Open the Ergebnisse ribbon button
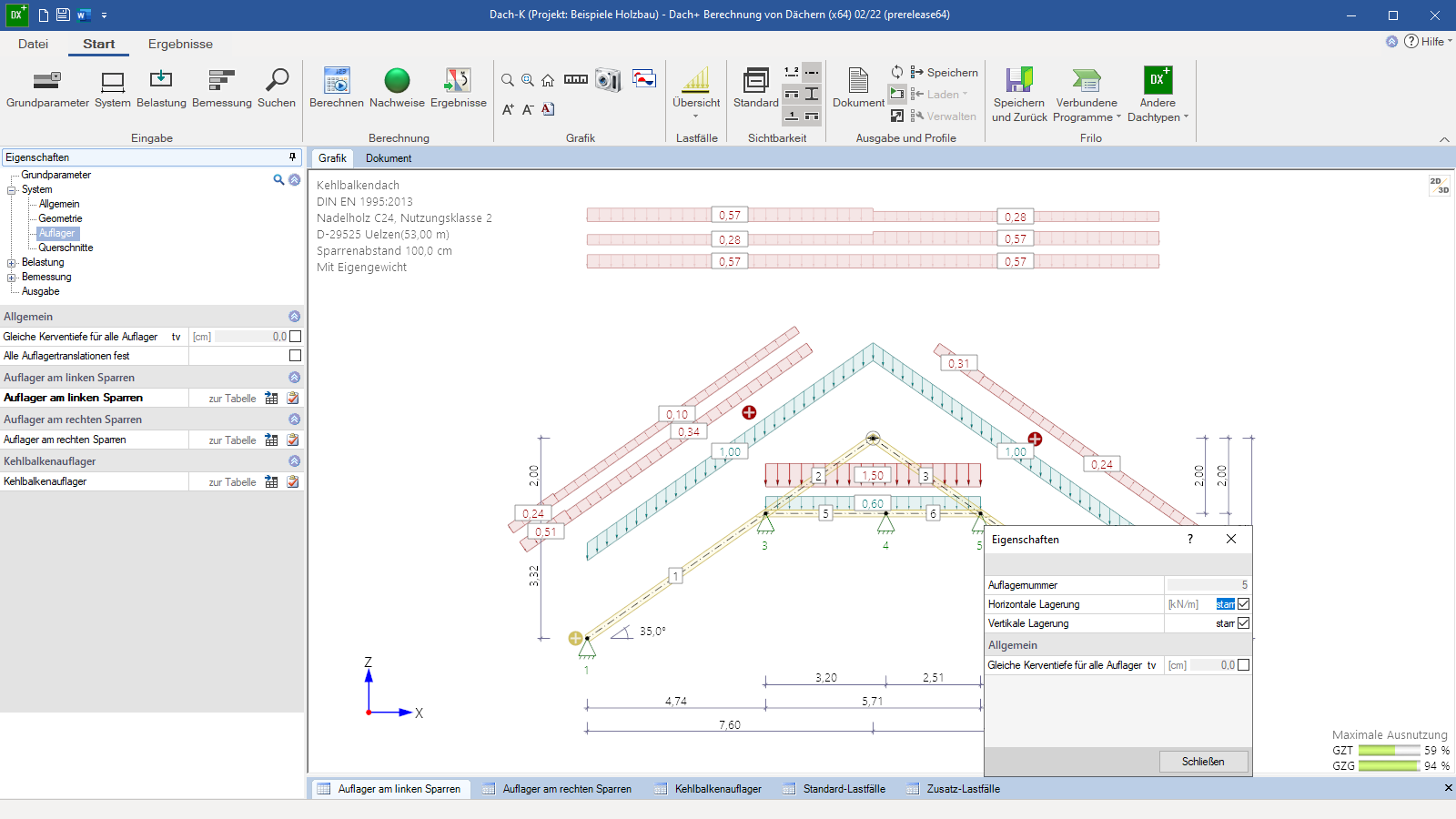1456x819 pixels. 459,88
